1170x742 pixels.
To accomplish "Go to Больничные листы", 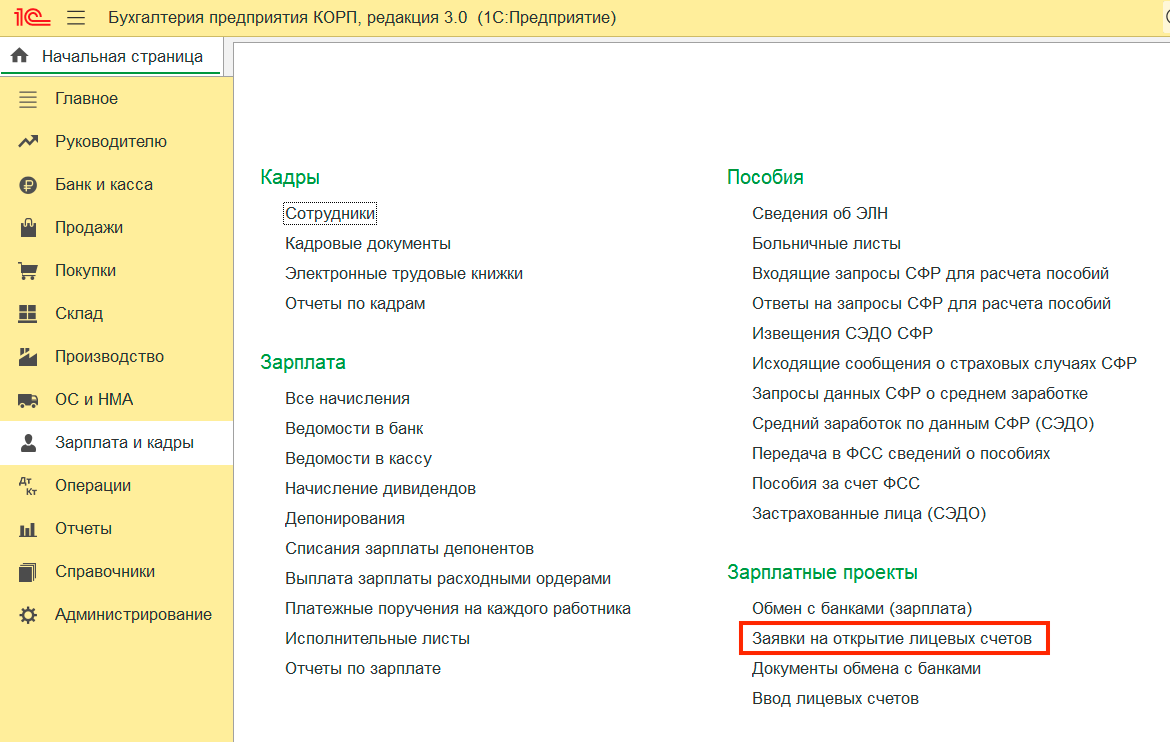I will 826,244.
